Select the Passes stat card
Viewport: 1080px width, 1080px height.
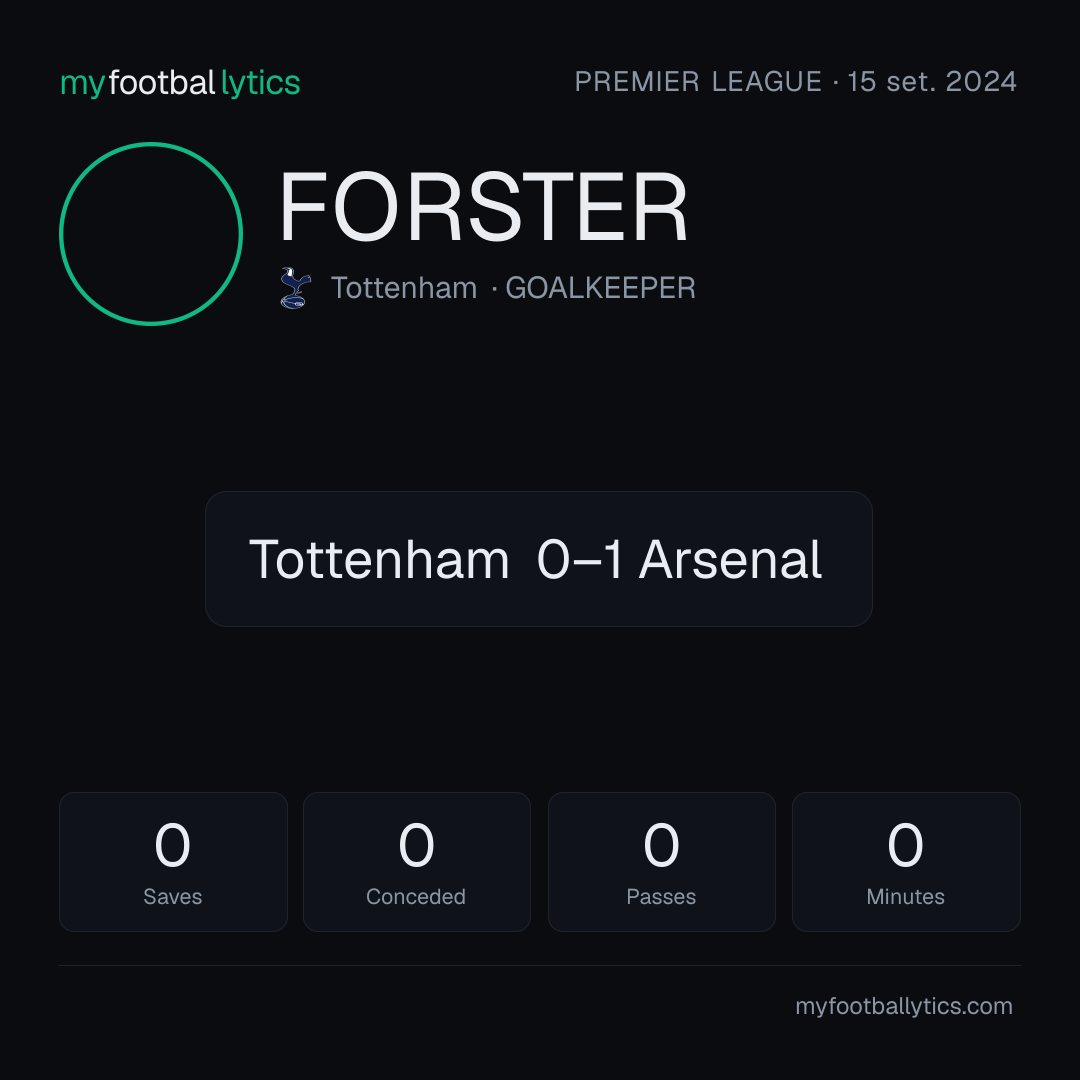[661, 862]
